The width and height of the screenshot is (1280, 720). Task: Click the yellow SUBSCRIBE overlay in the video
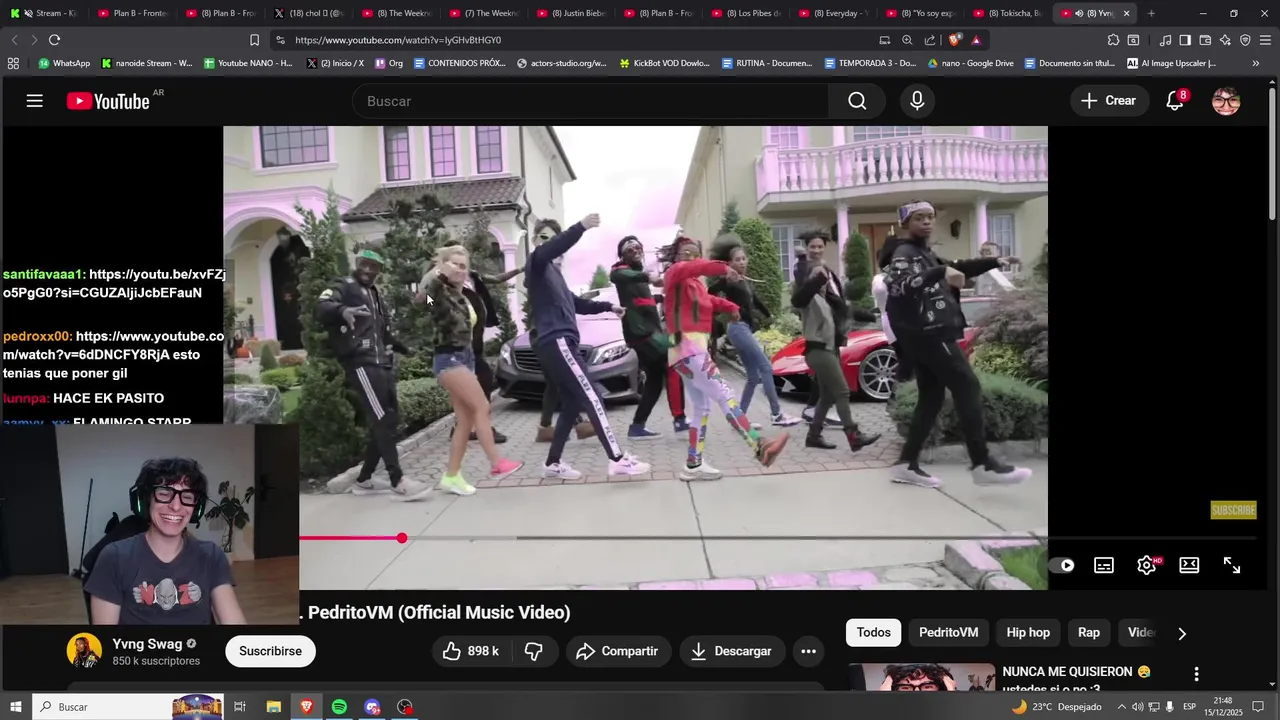coord(1233,510)
